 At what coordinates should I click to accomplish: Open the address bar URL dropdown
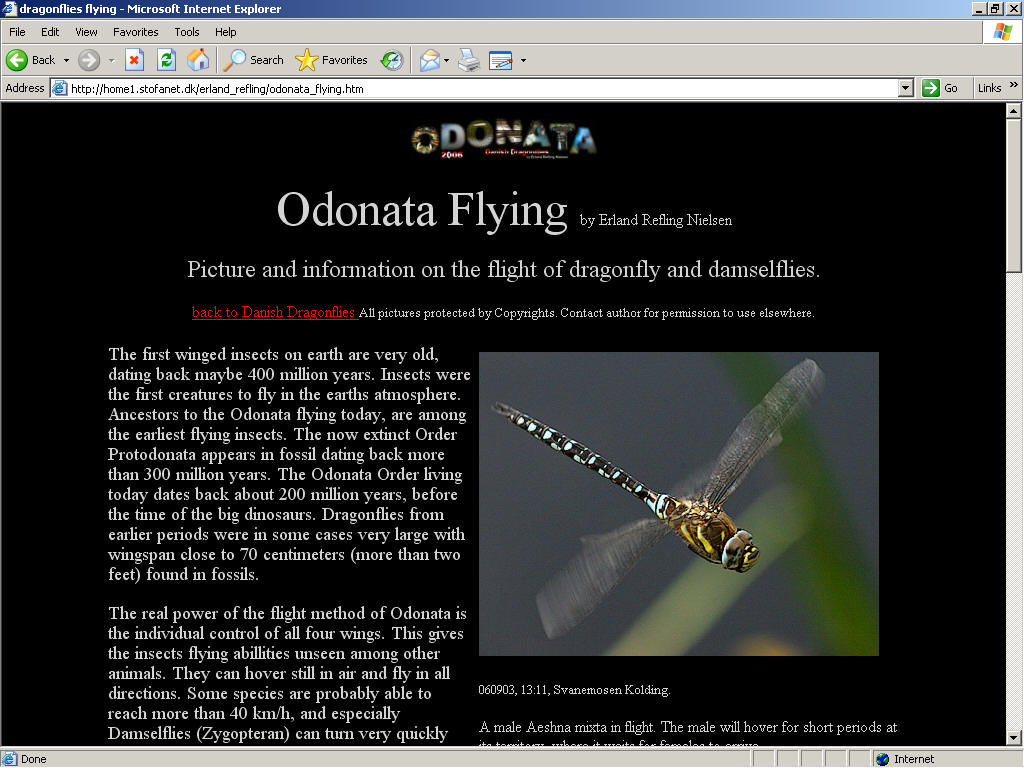pos(905,88)
